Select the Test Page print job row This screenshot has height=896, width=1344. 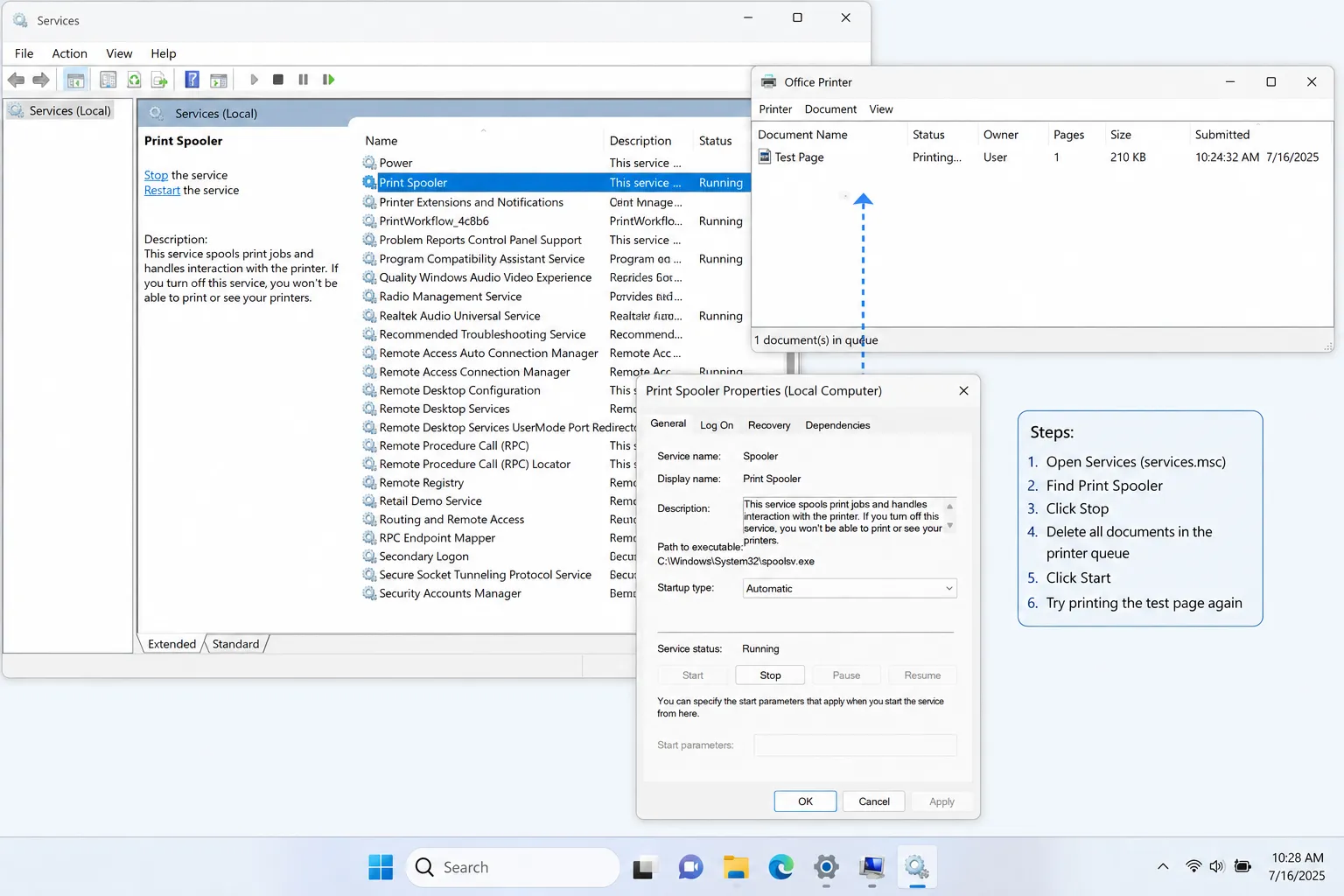(1041, 157)
